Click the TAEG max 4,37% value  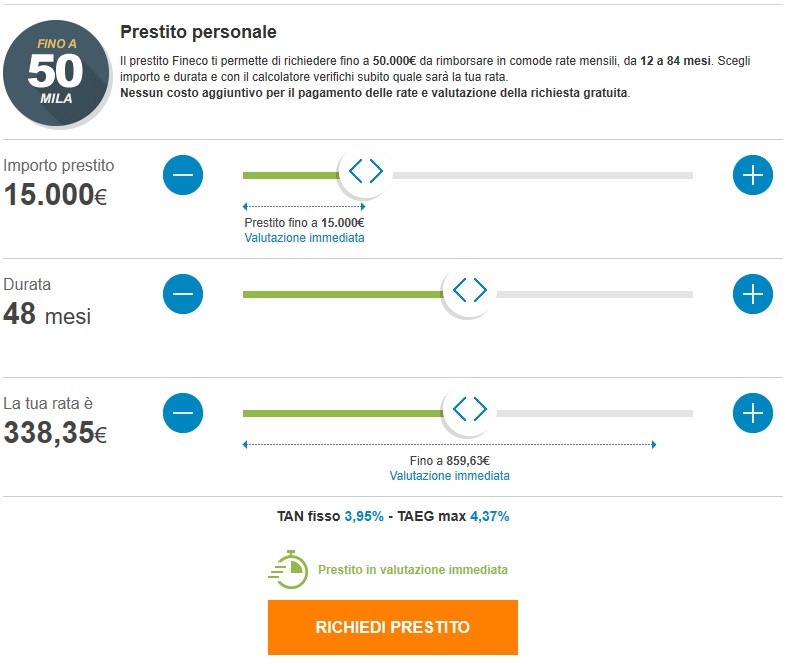[x=490, y=517]
